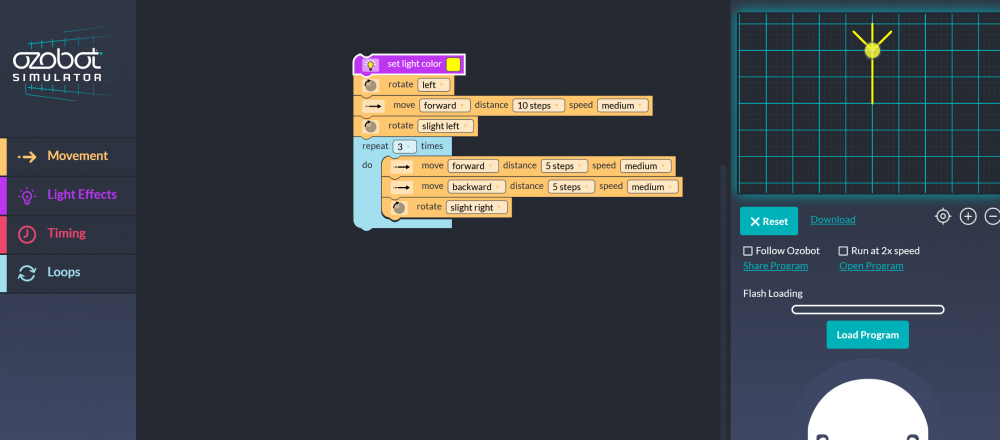Screen dimensions: 1000x440
Task: Select the 'repeat' loop block label
Action: (375, 147)
